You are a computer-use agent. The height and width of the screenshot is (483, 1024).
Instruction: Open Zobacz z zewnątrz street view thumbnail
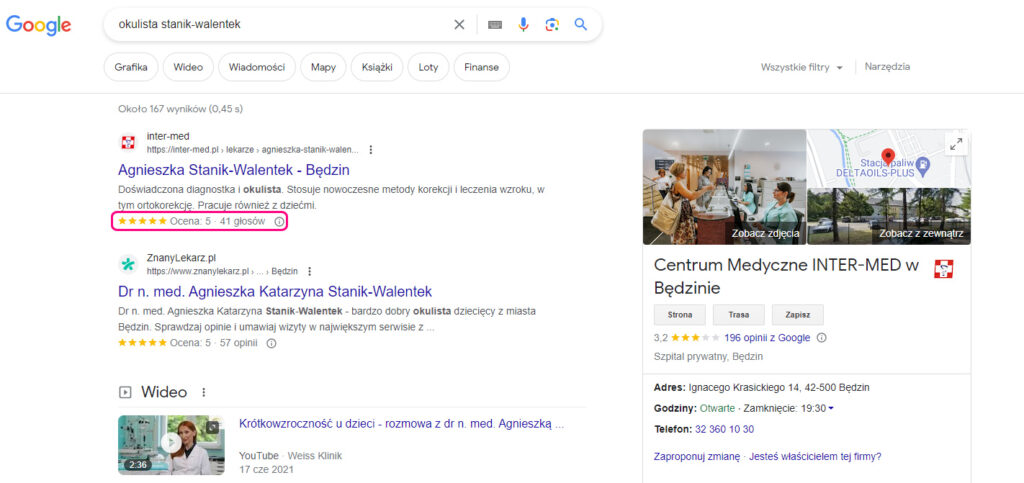[889, 216]
